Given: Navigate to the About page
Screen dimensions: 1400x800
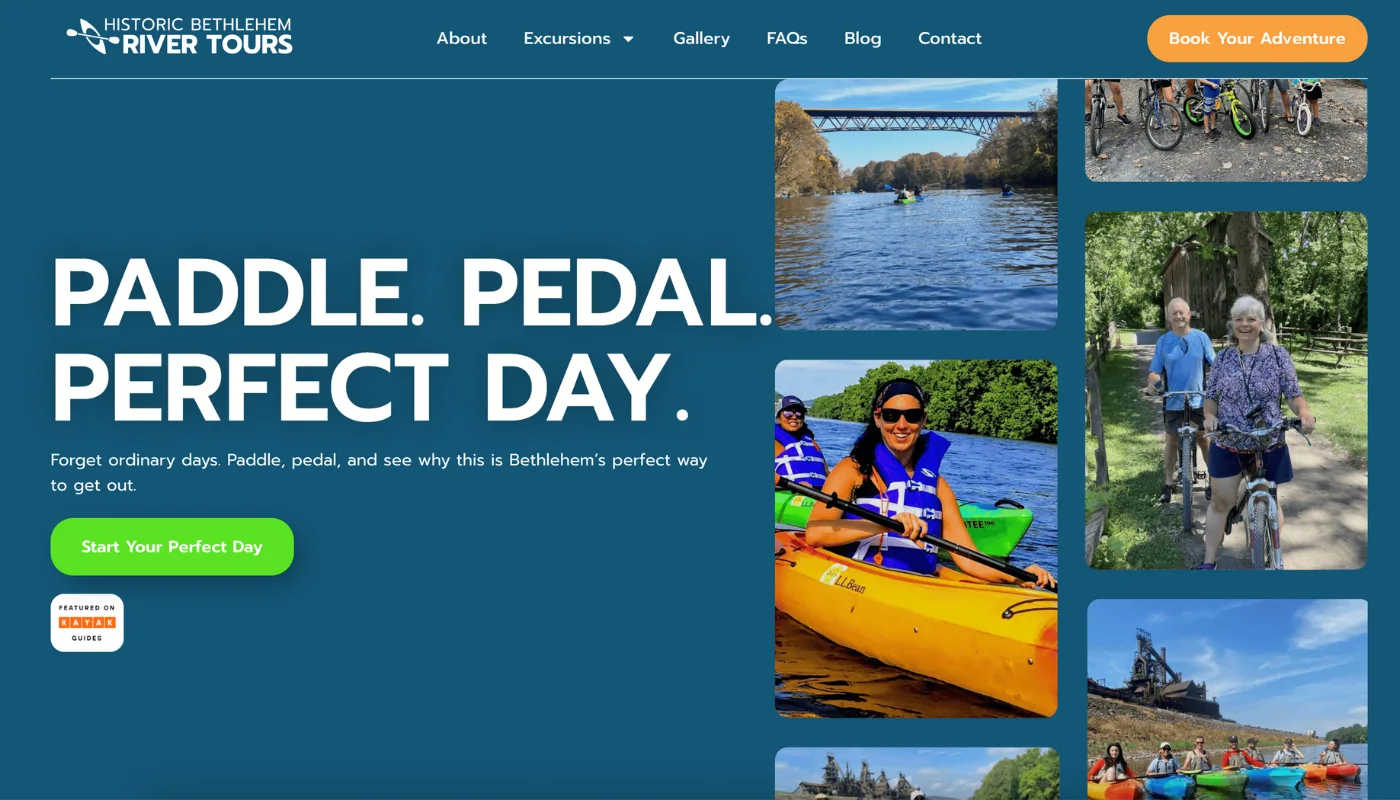Looking at the screenshot, I should (461, 38).
